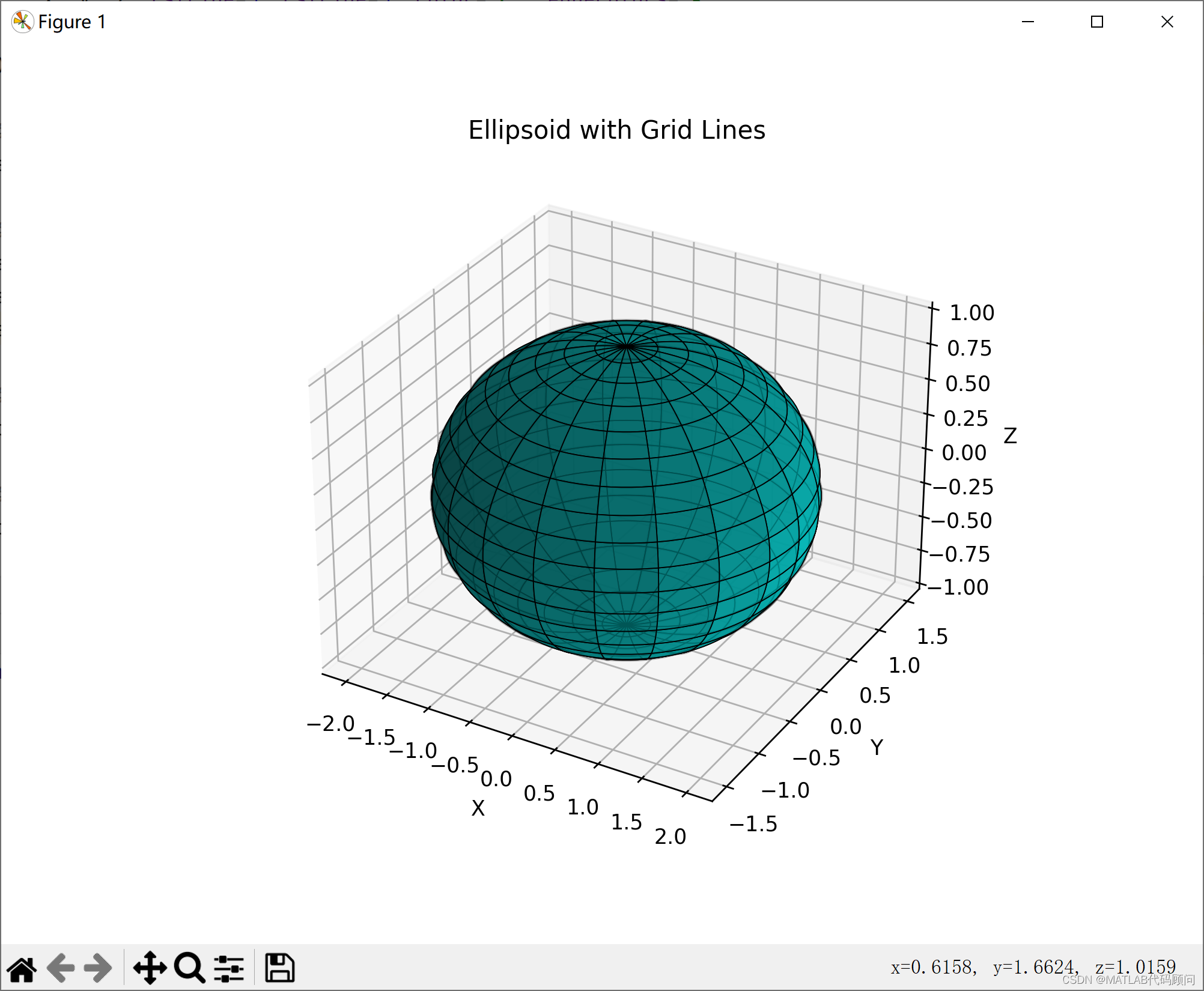Click the Z axis label
Image resolution: width=1204 pixels, height=991 pixels.
[x=1010, y=435]
